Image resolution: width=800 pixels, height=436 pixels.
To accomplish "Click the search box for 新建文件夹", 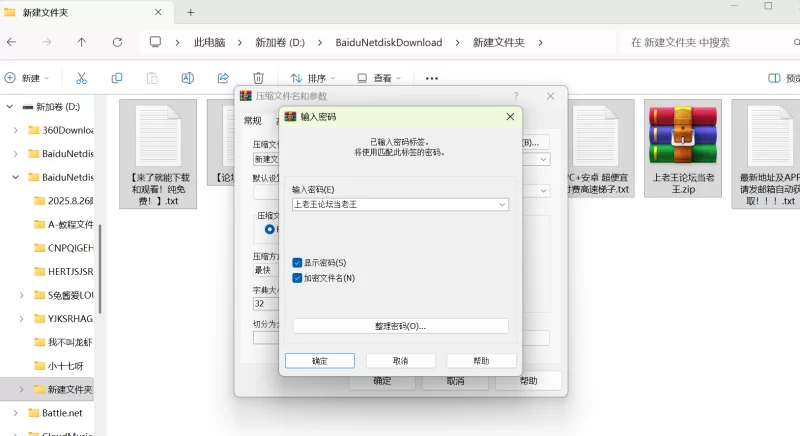I will coord(709,42).
